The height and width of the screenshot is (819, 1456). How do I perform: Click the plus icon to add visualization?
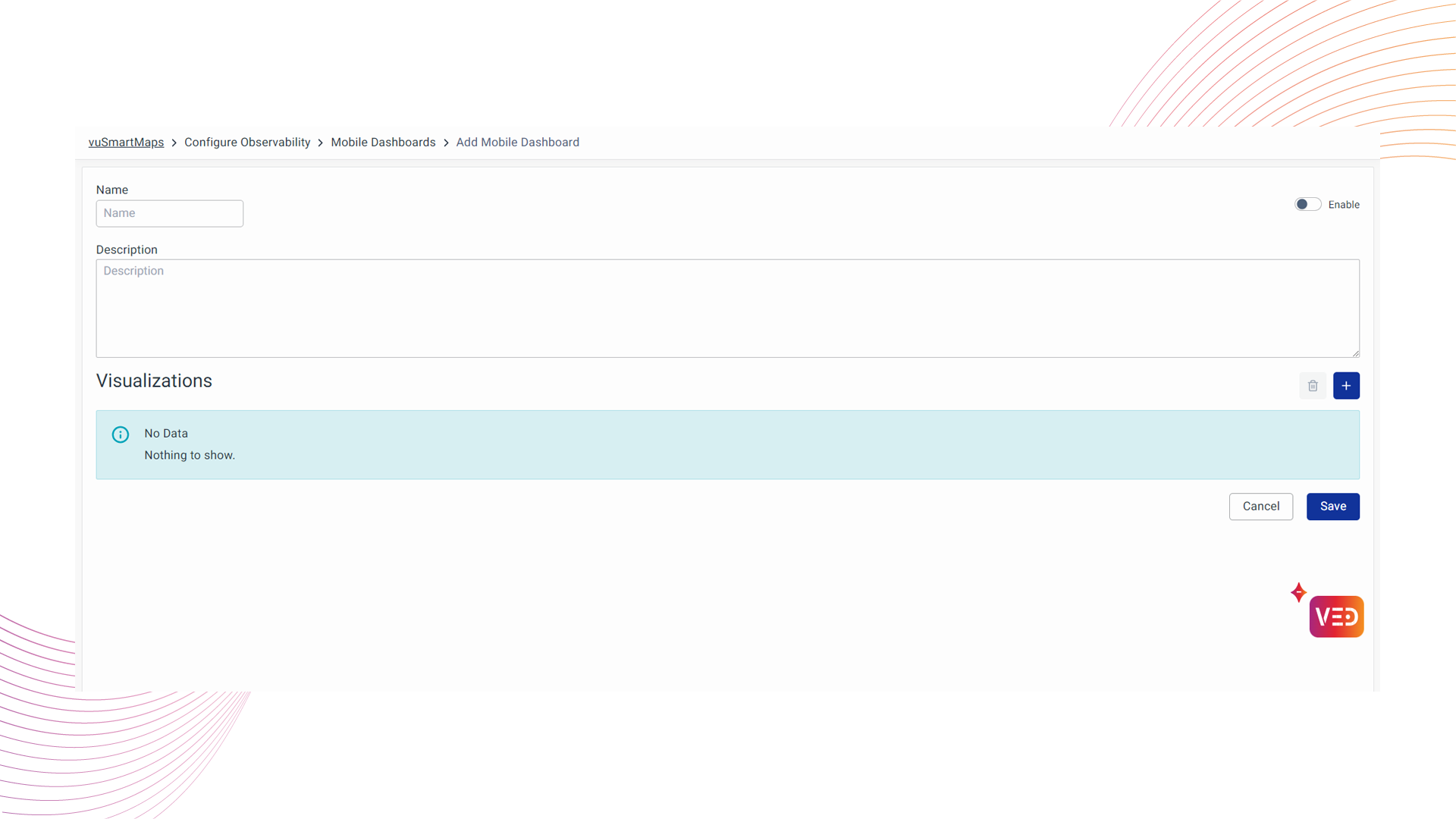[1346, 386]
